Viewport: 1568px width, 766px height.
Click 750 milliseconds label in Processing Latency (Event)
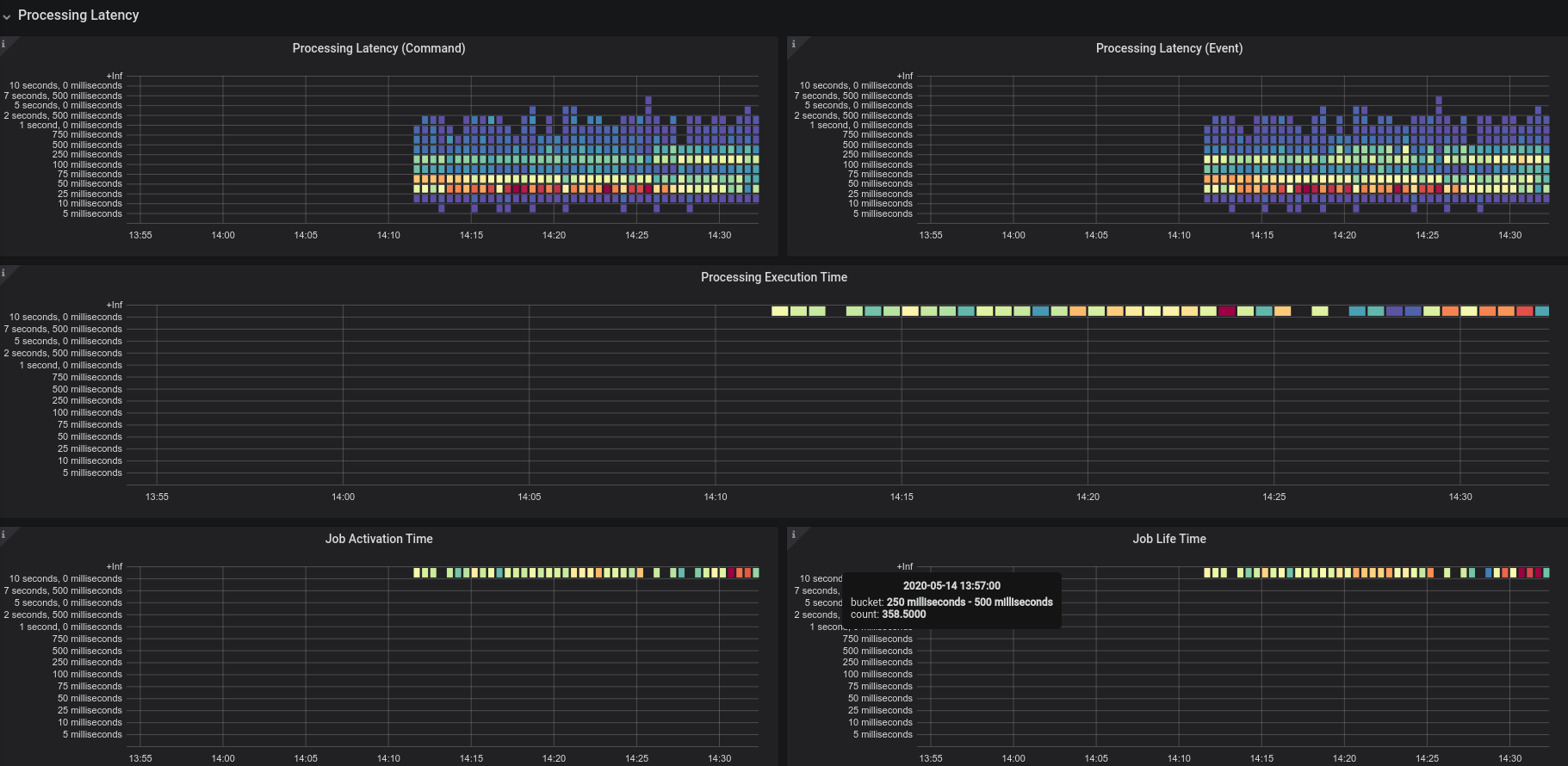877,134
